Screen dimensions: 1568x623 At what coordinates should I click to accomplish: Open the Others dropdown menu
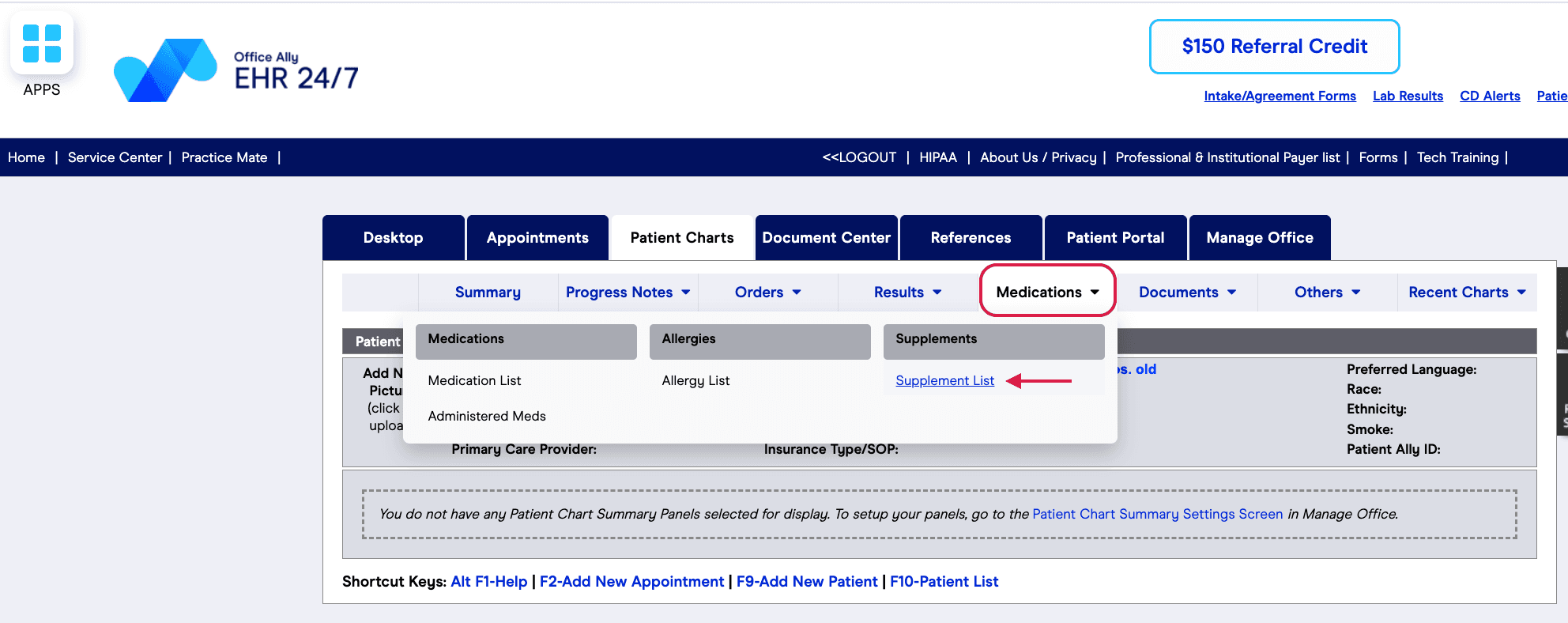[1327, 293]
